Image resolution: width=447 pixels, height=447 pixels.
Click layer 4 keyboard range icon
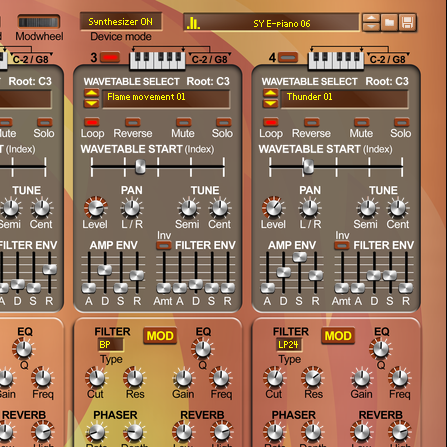point(336,60)
